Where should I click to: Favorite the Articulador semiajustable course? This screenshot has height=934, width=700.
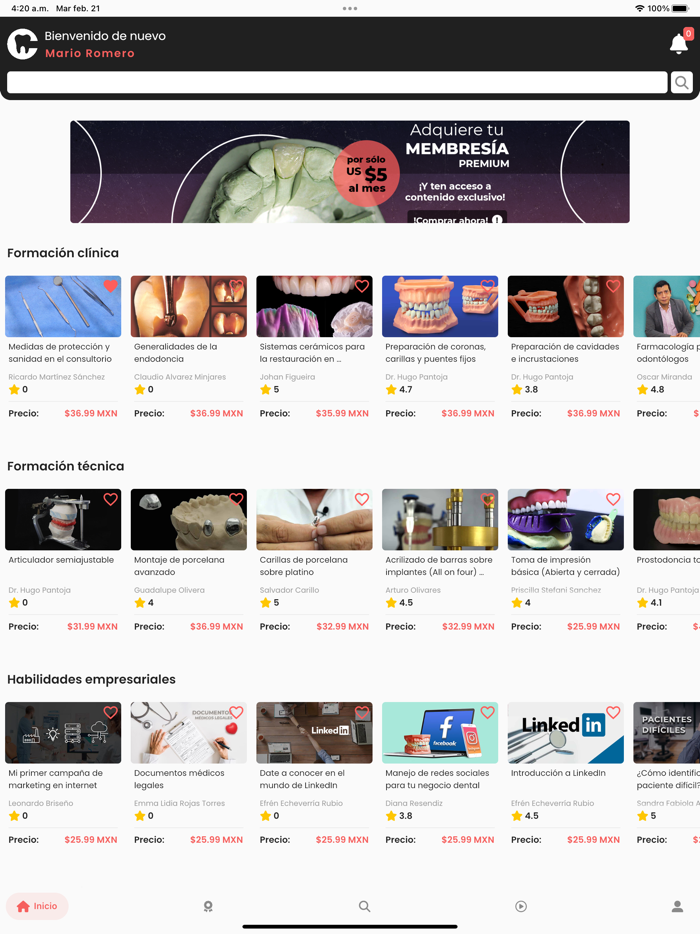coord(110,499)
